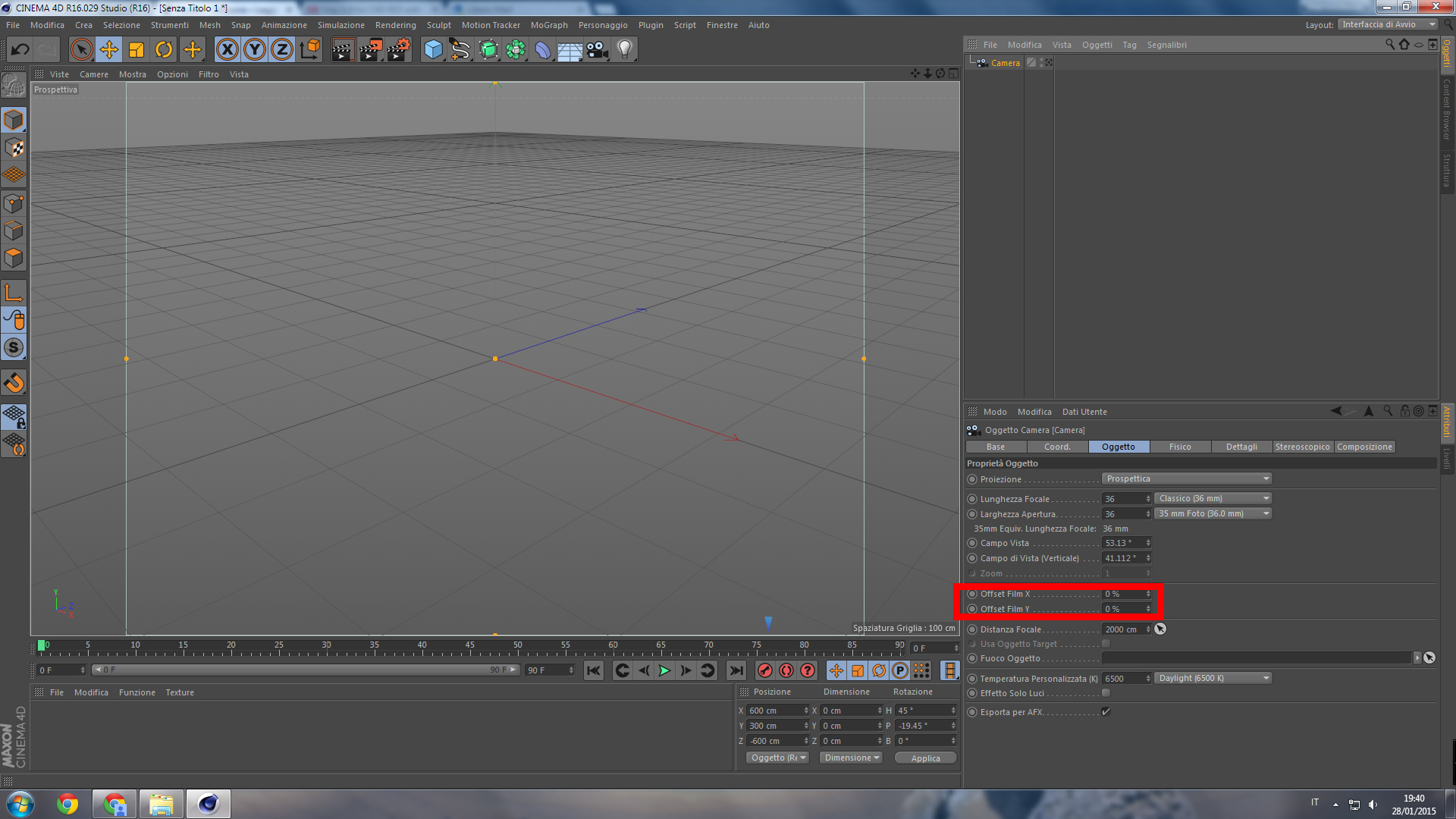1456x819 pixels.
Task: Expand the Daylight (6500 K) temperature dropdown
Action: click(1213, 679)
